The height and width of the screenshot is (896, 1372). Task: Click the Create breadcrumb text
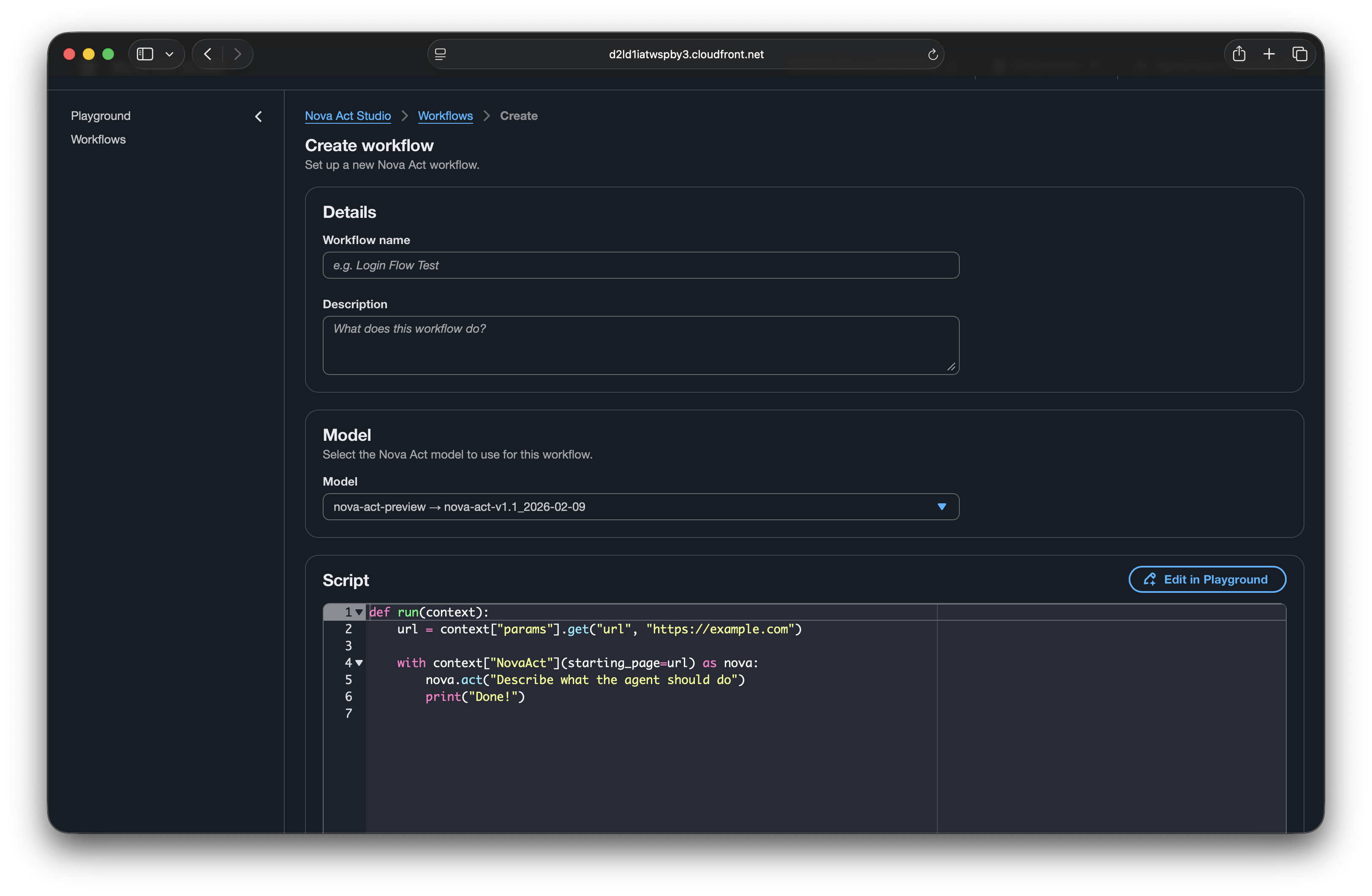[519, 116]
